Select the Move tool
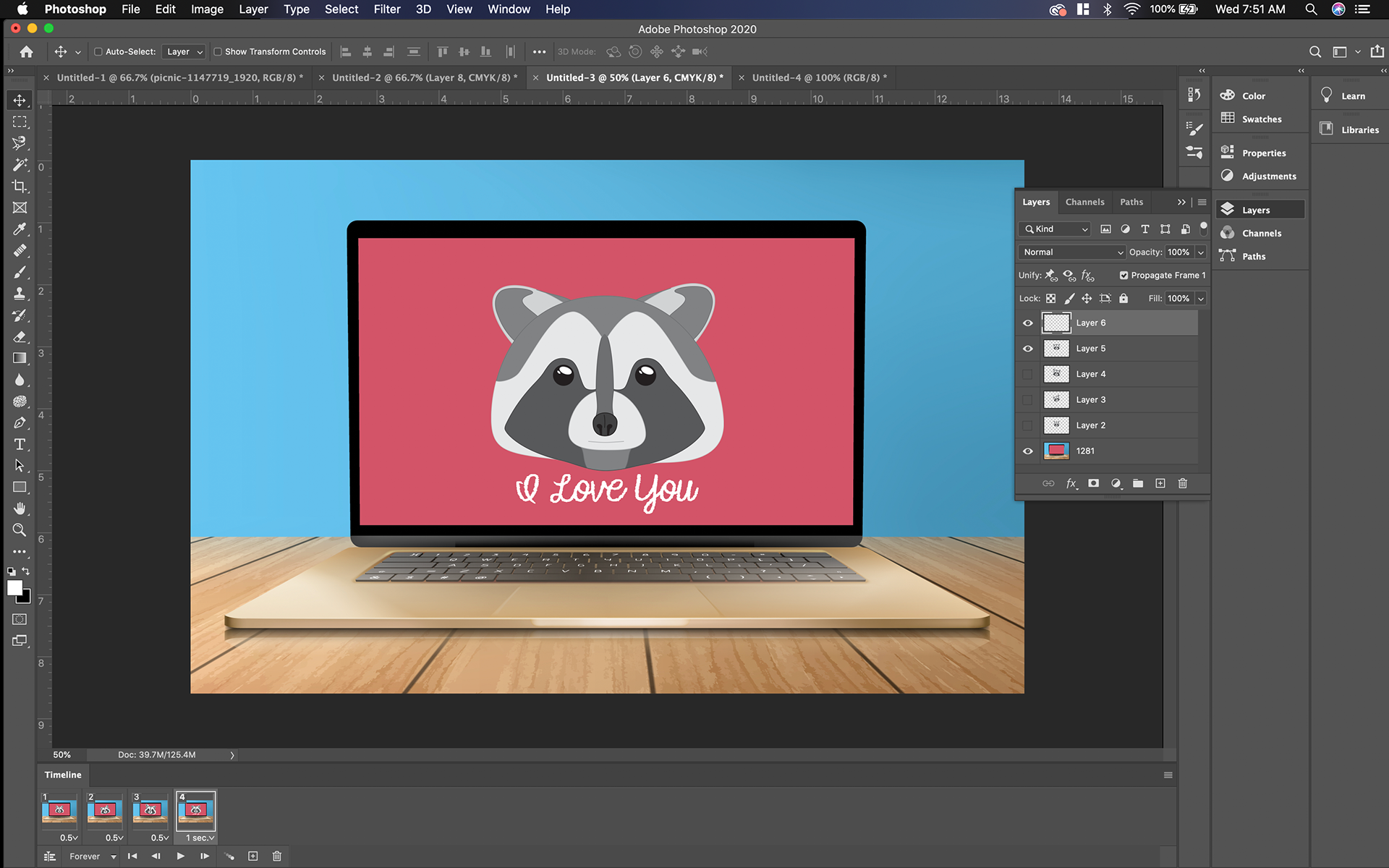 (20, 100)
